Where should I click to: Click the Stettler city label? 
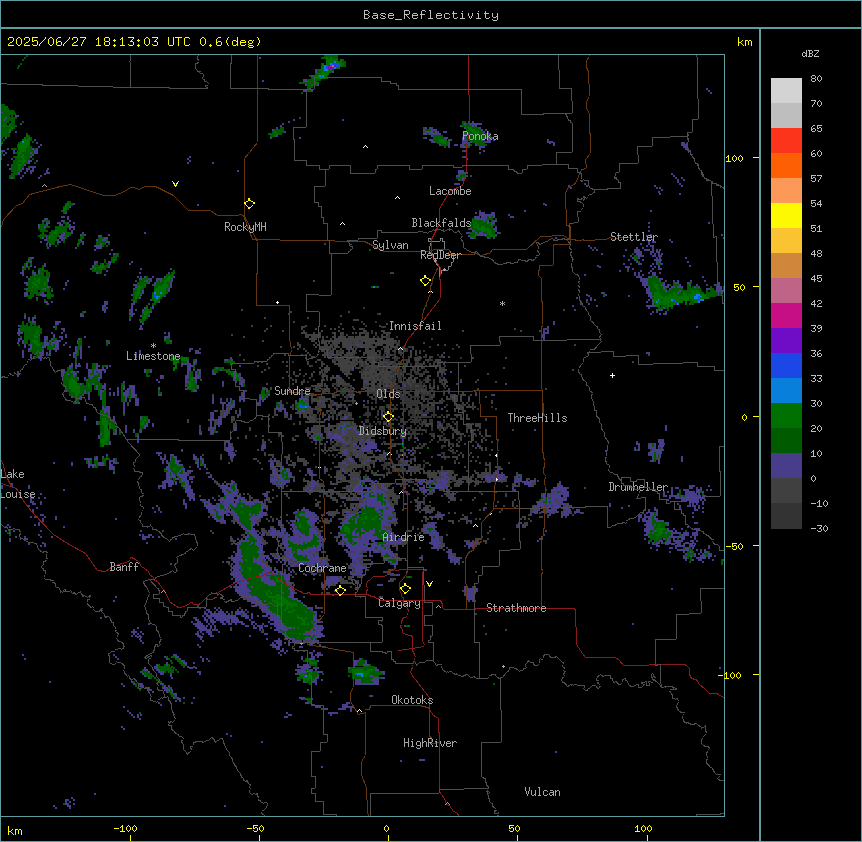(x=634, y=237)
